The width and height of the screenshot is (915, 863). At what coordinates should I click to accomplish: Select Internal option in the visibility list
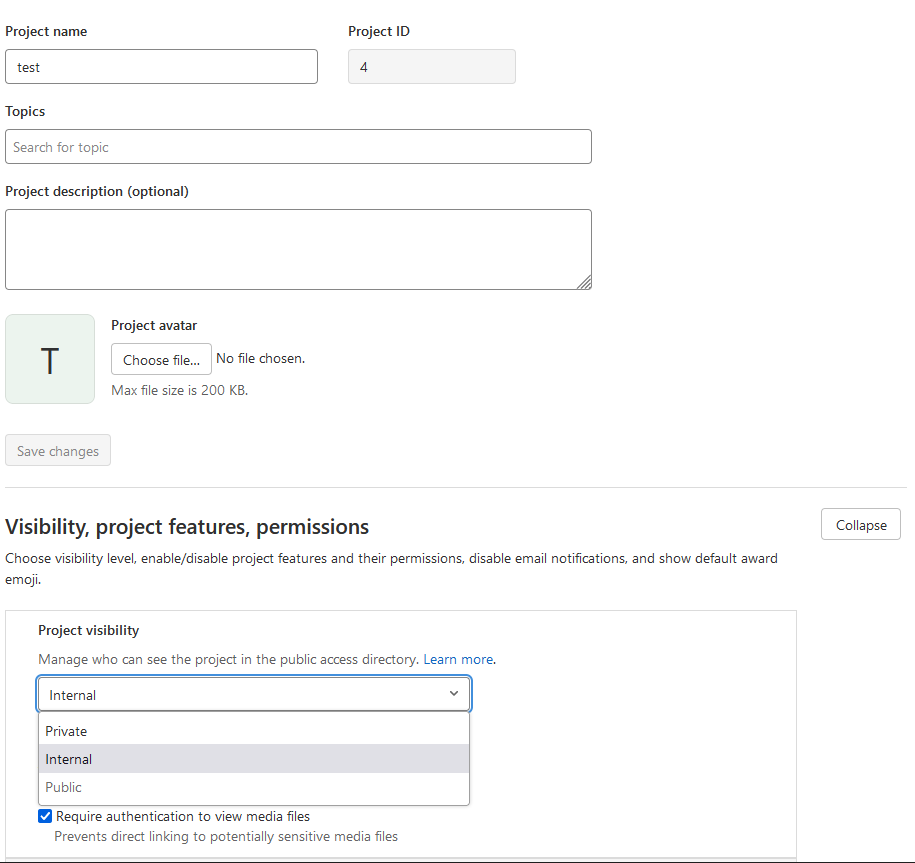pos(254,759)
